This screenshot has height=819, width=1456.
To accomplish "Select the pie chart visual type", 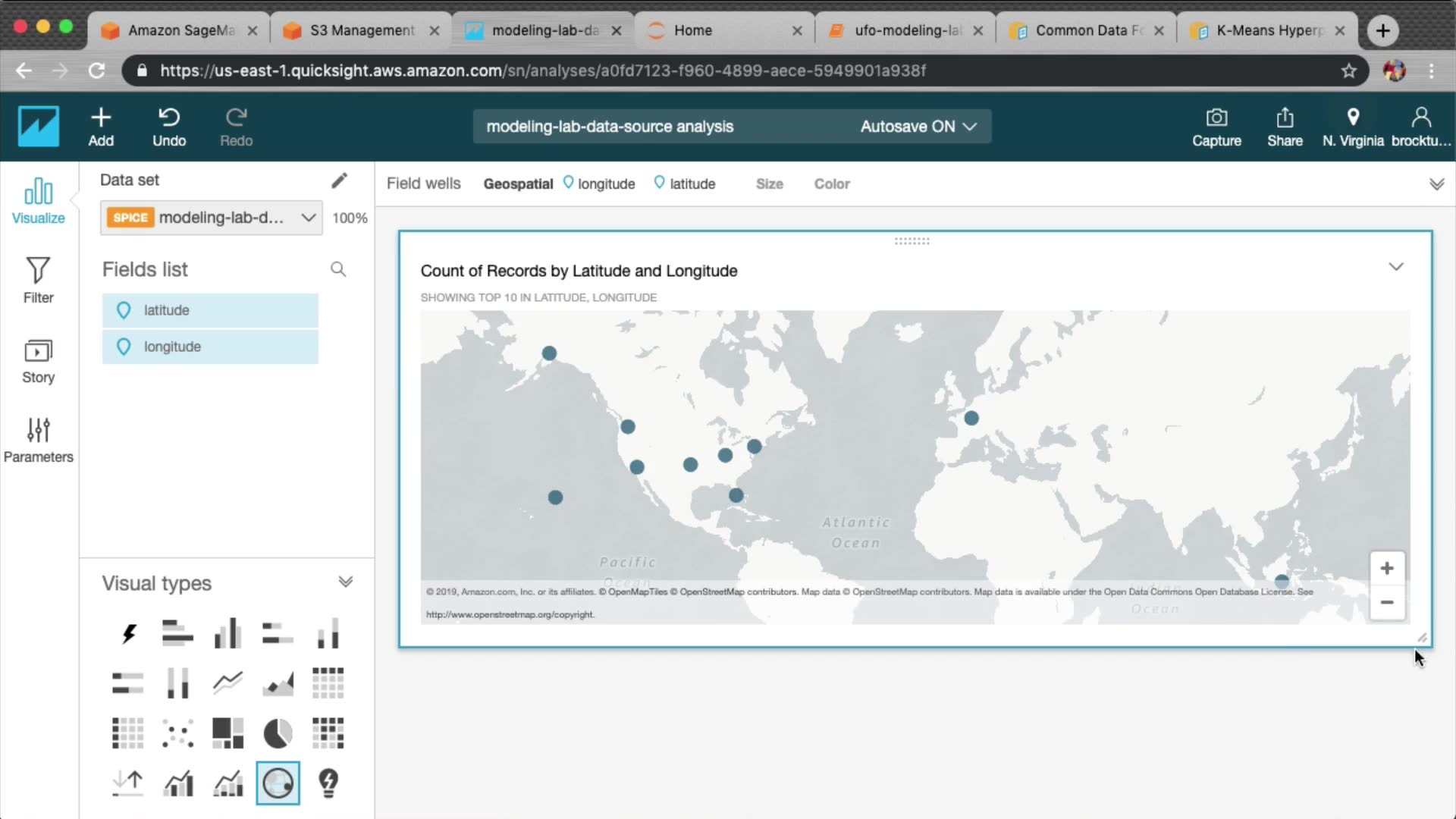I will (x=278, y=733).
